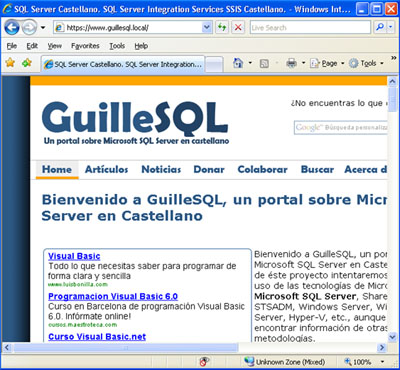Open the View menu
The height and width of the screenshot is (370, 400).
[54, 46]
